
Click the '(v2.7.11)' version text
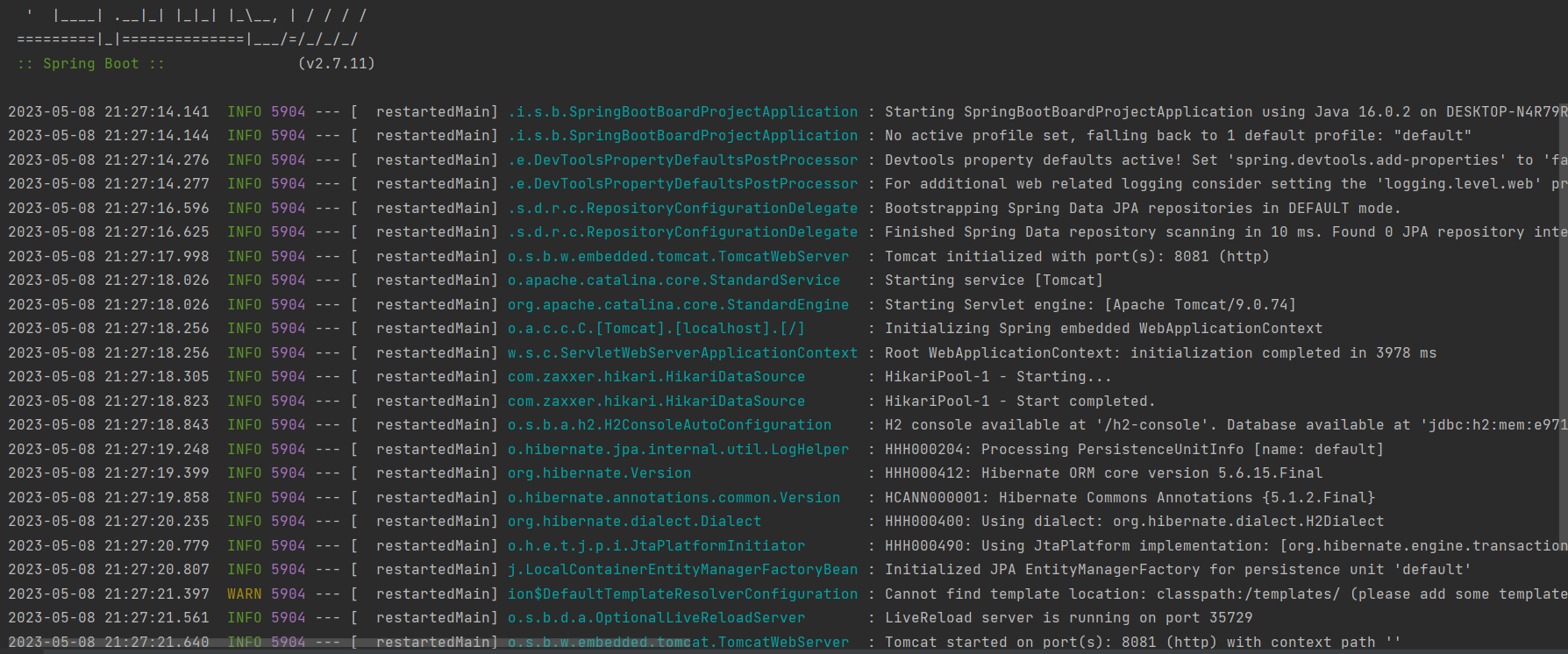tap(337, 63)
